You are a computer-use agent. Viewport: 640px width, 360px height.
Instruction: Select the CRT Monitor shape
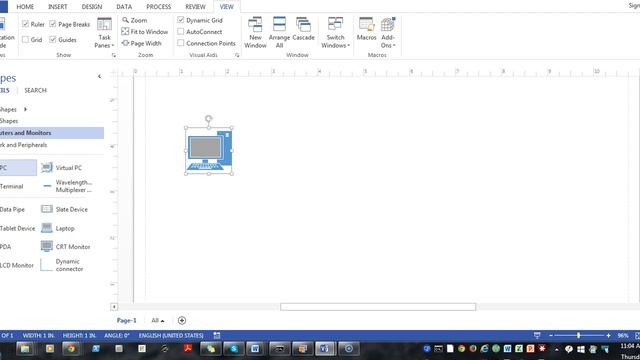(x=65, y=247)
